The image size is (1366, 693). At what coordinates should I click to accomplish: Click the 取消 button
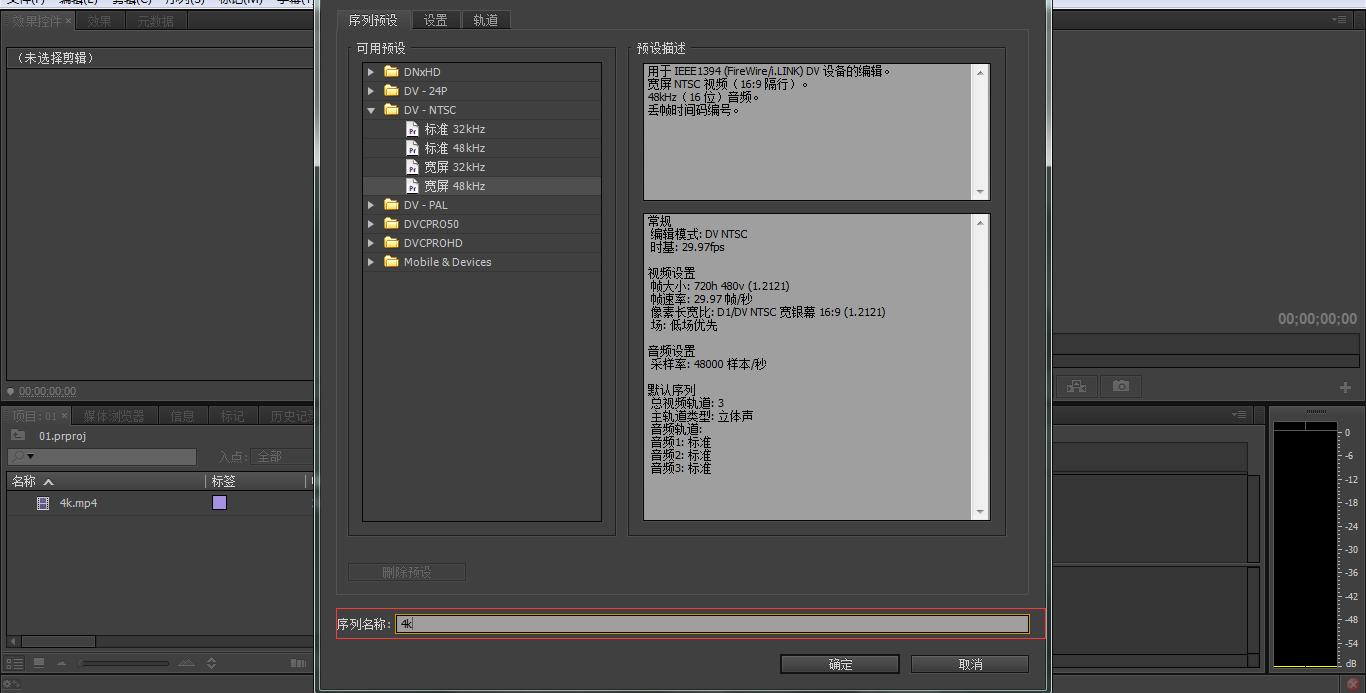pyautogui.click(x=969, y=664)
